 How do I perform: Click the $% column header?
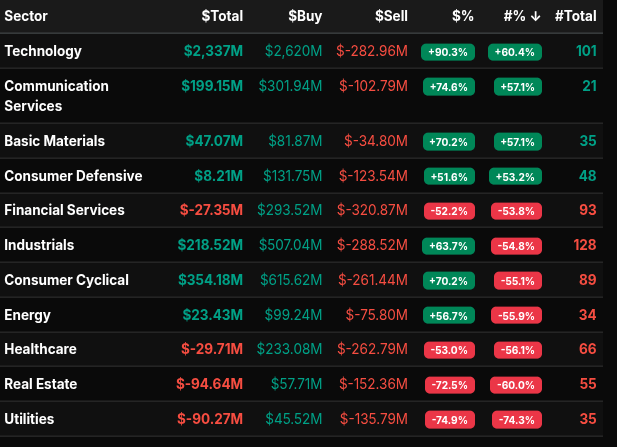462,16
